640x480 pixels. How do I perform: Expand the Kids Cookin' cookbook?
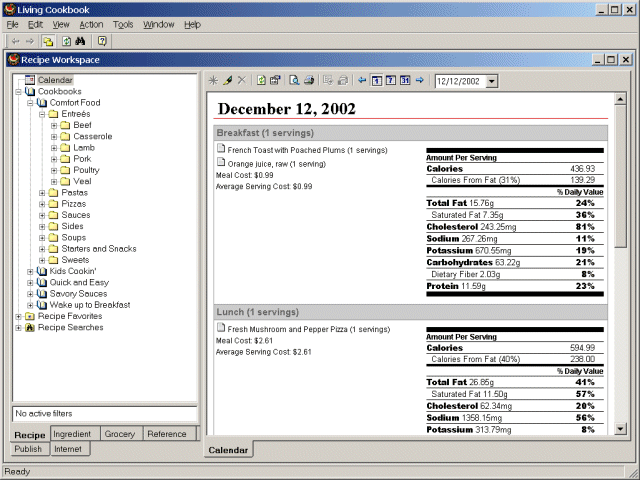(x=30, y=271)
